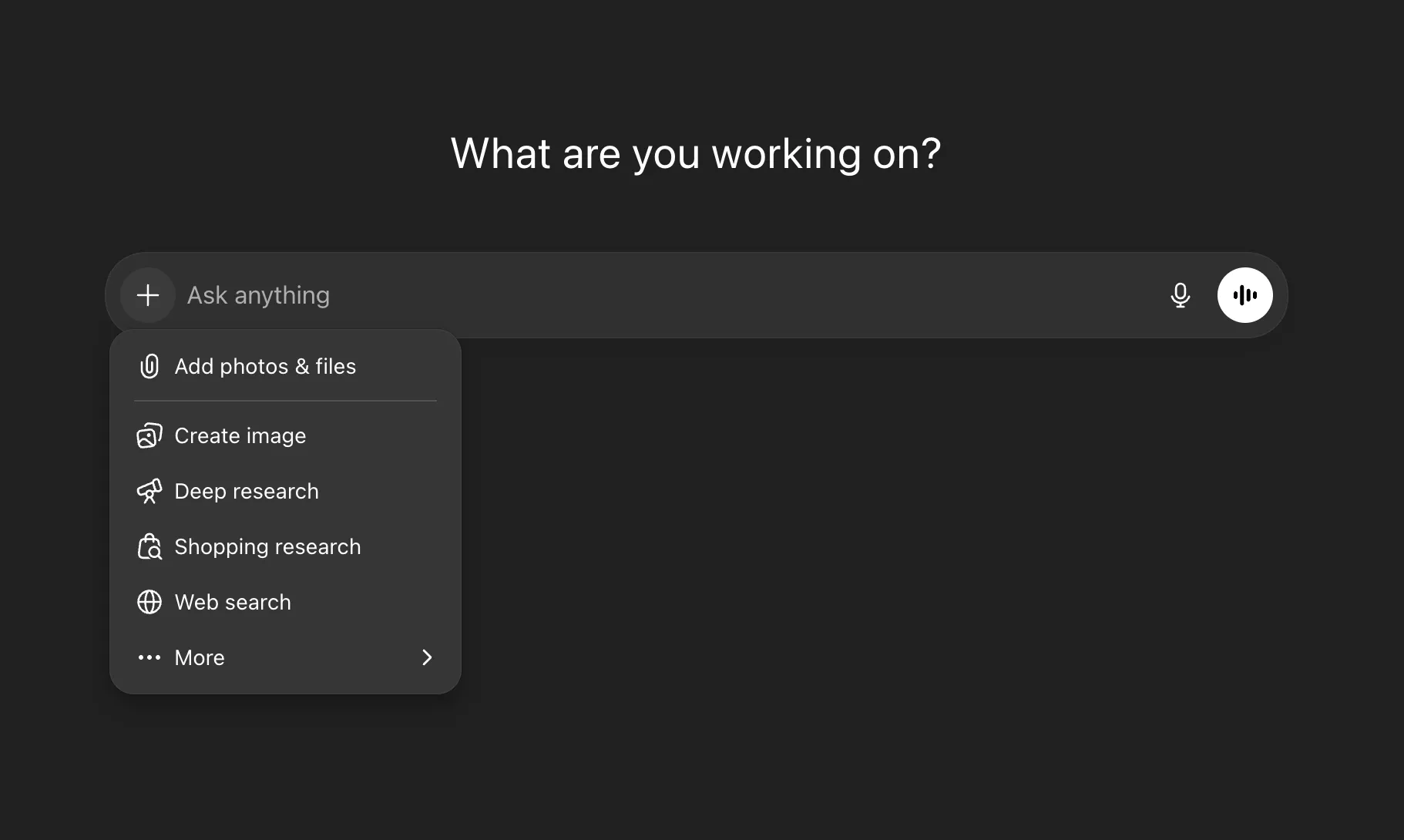Click the globe icon next to Web search
Image resolution: width=1404 pixels, height=840 pixels.
click(x=149, y=602)
